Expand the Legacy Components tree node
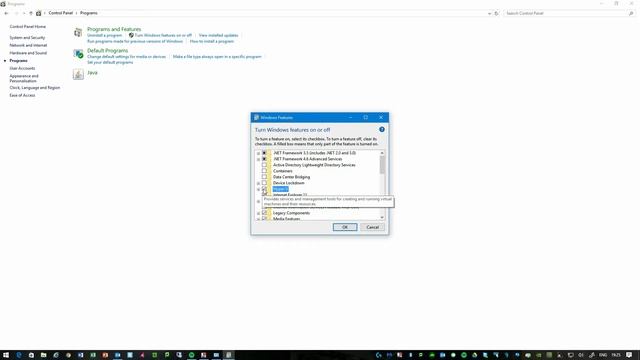 [258, 213]
